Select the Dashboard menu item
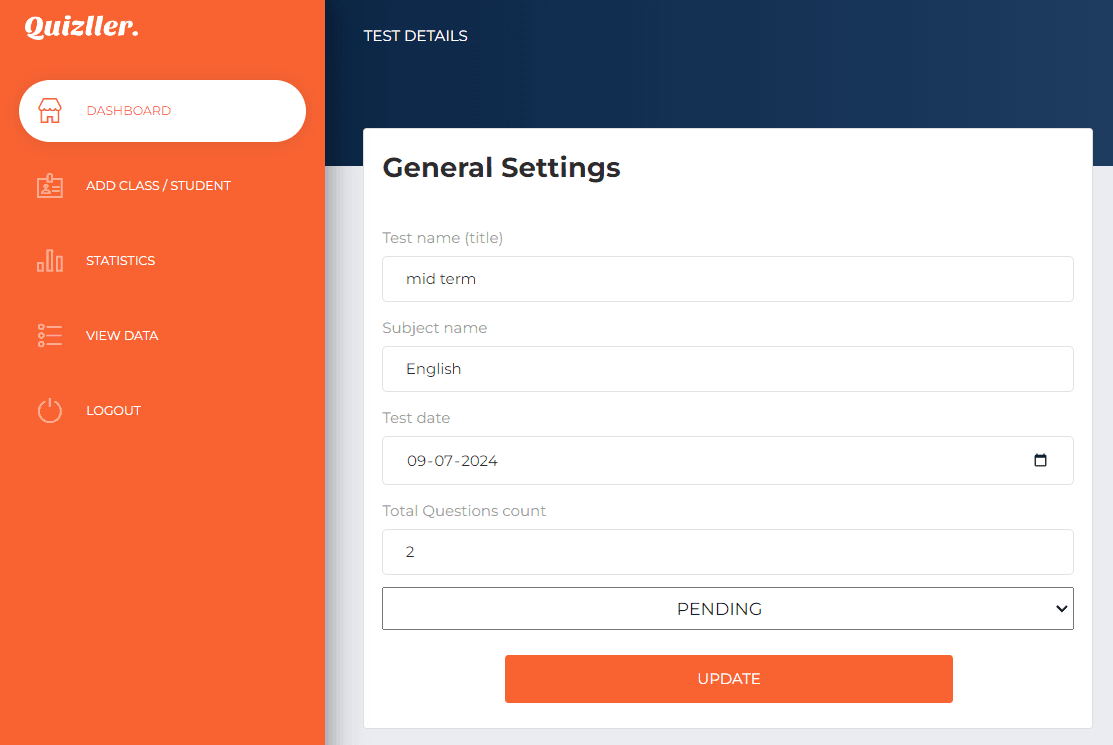This screenshot has width=1113, height=745. (x=163, y=111)
